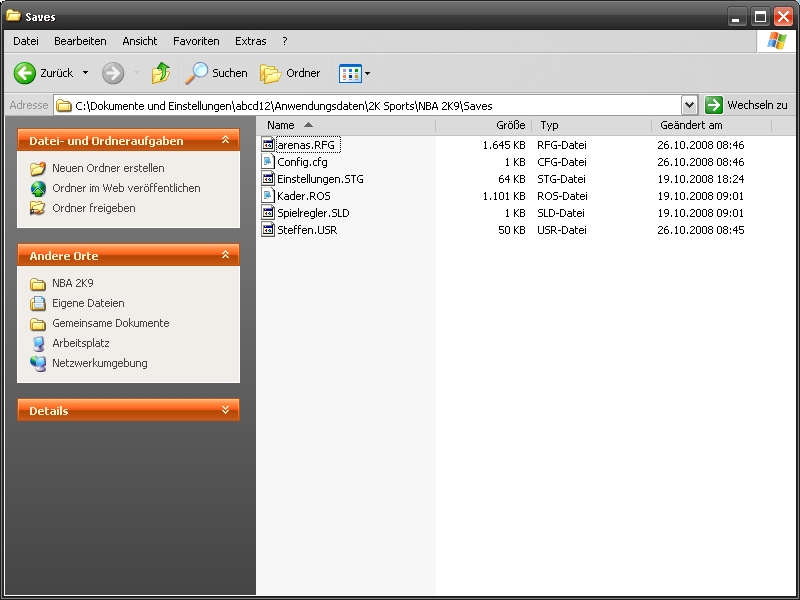Open the Extras menu
800x600 pixels.
251,41
